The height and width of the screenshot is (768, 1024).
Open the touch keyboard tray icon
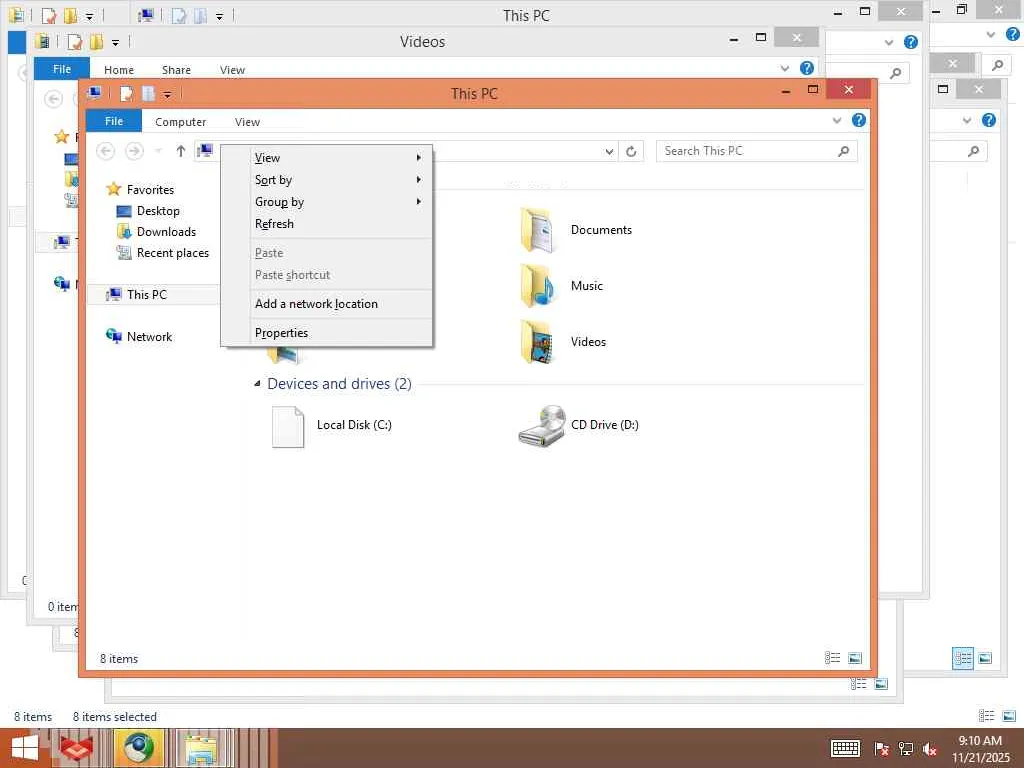pyautogui.click(x=845, y=748)
